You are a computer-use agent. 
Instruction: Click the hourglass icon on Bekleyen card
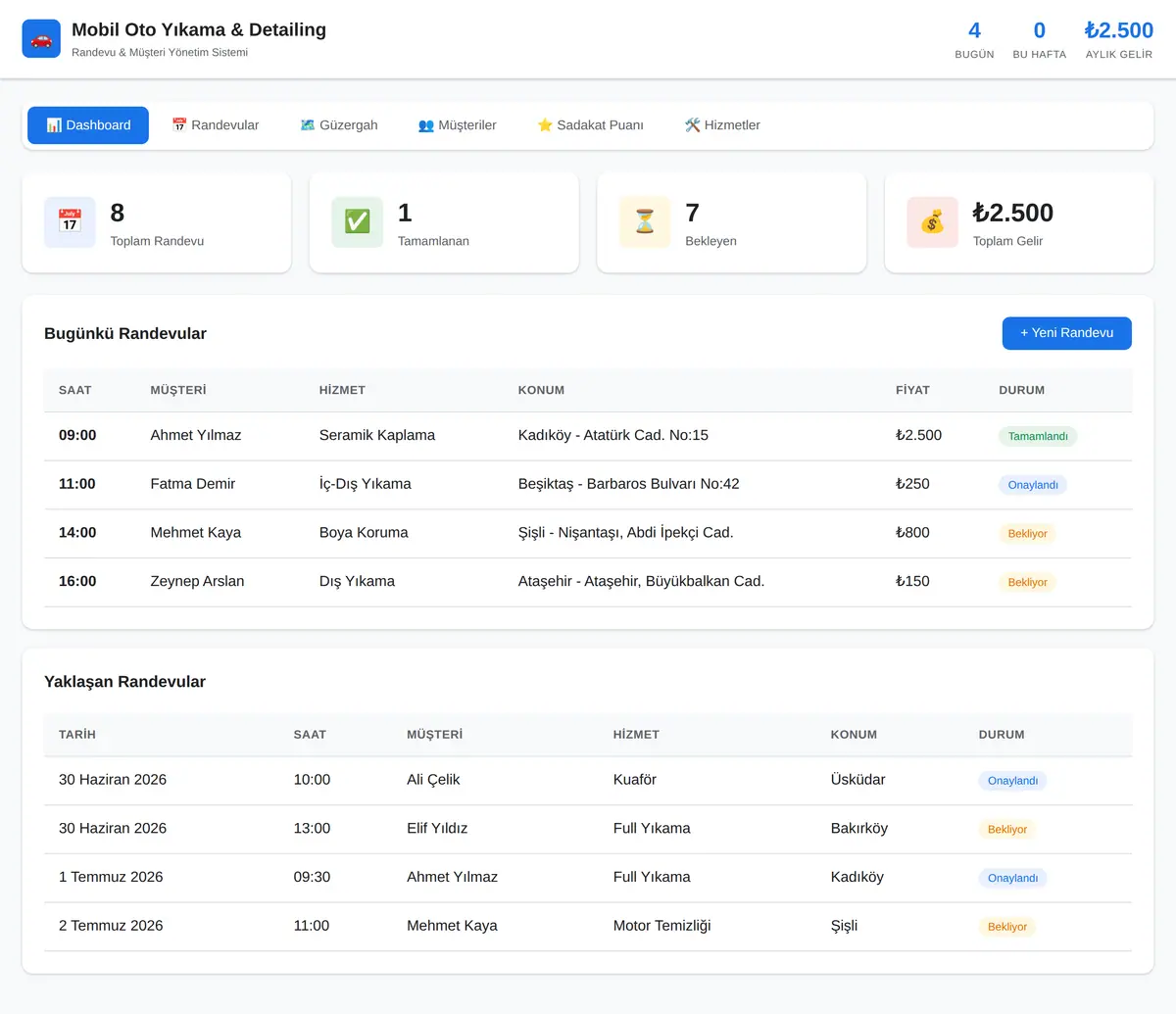[645, 222]
